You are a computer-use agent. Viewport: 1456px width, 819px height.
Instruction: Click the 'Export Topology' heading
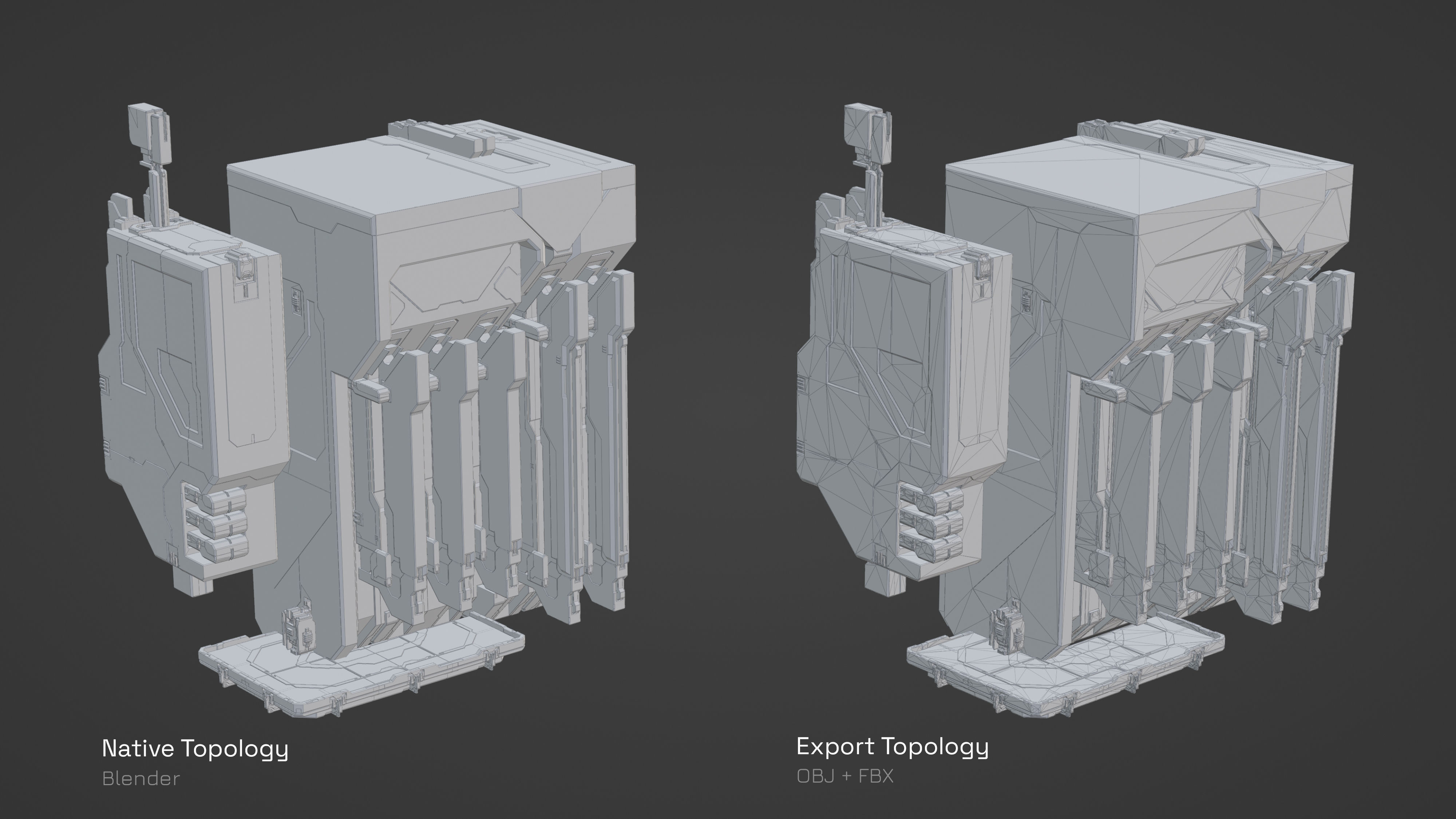click(x=893, y=747)
